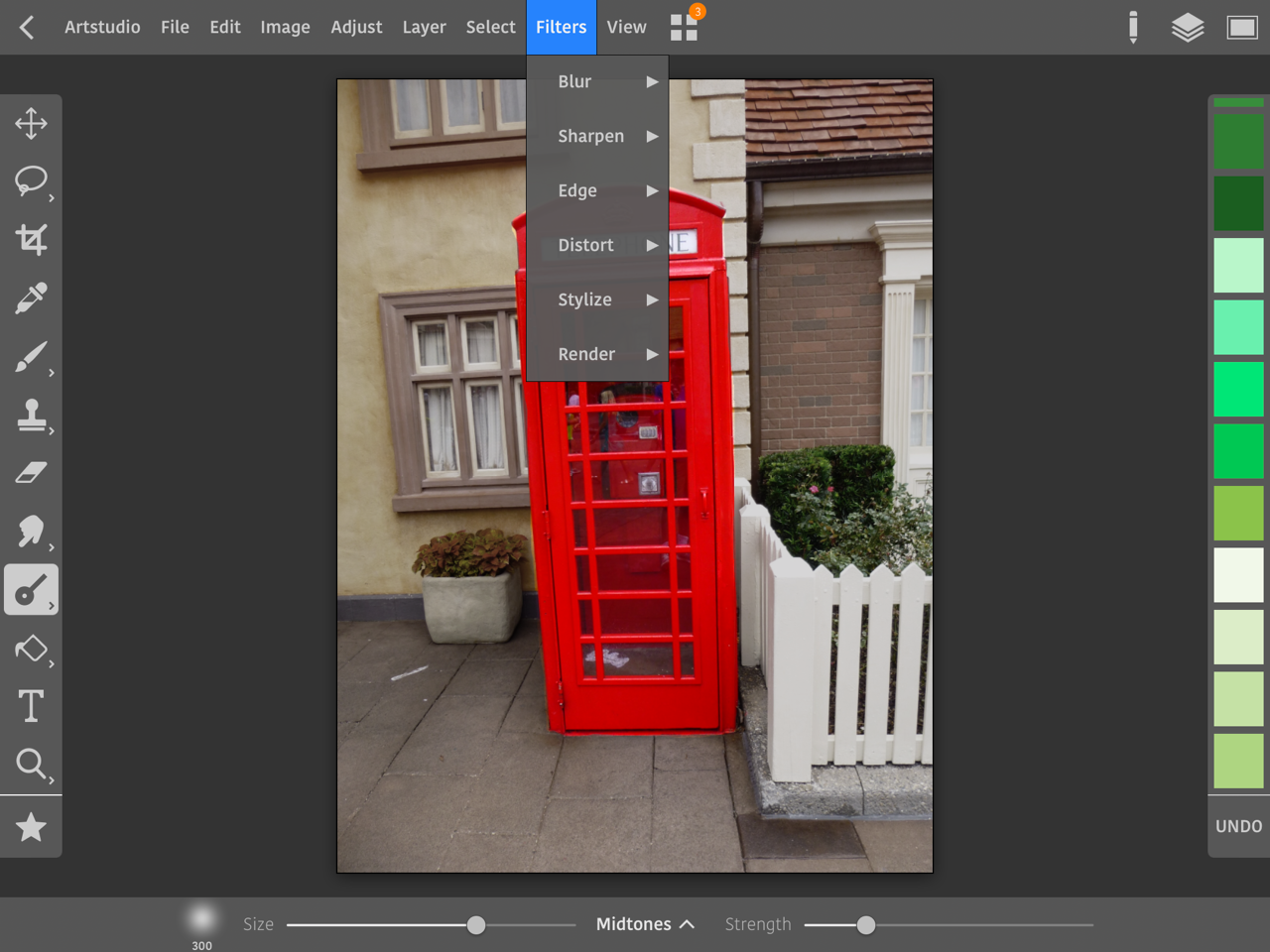Select the Eraser tool
The width and height of the screenshot is (1270, 952).
pyautogui.click(x=31, y=473)
